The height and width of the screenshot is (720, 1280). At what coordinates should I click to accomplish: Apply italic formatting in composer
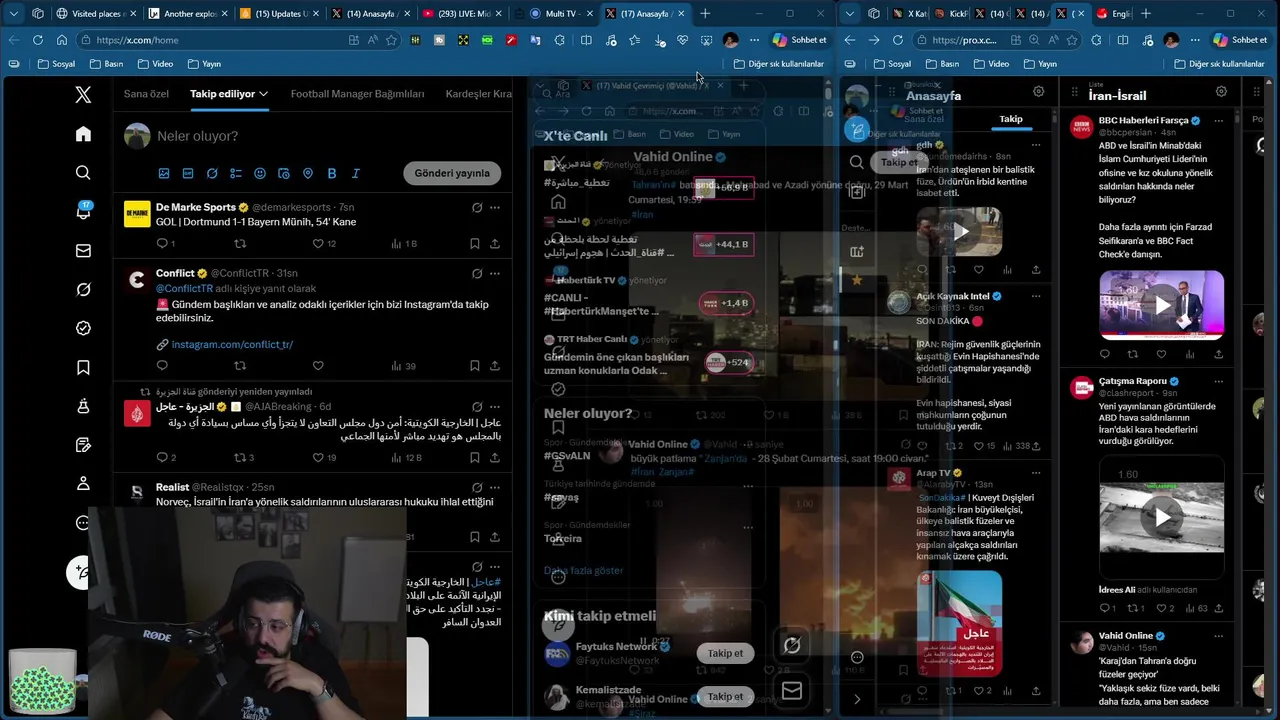(x=355, y=173)
